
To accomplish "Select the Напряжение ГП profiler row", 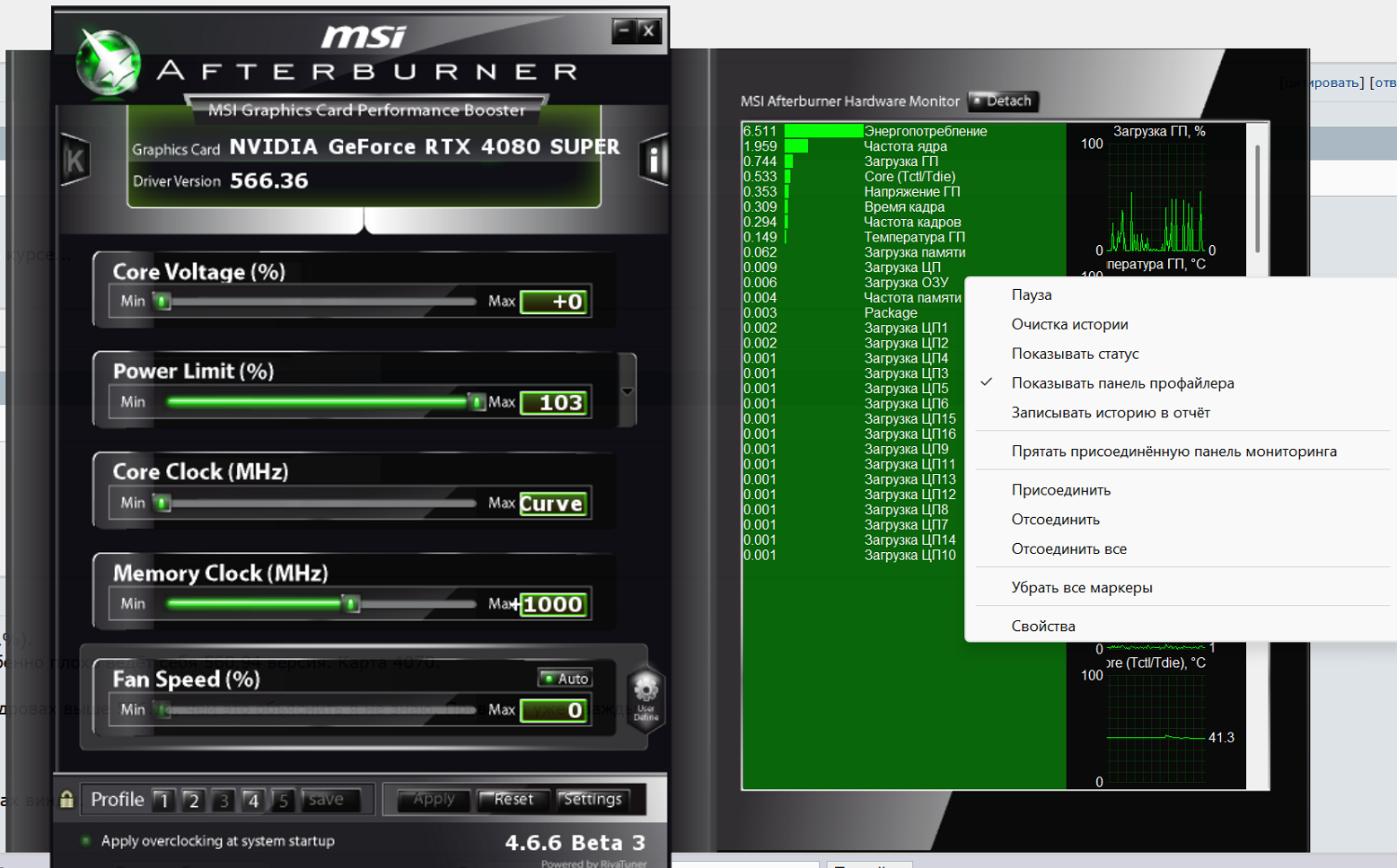I will [x=904, y=192].
